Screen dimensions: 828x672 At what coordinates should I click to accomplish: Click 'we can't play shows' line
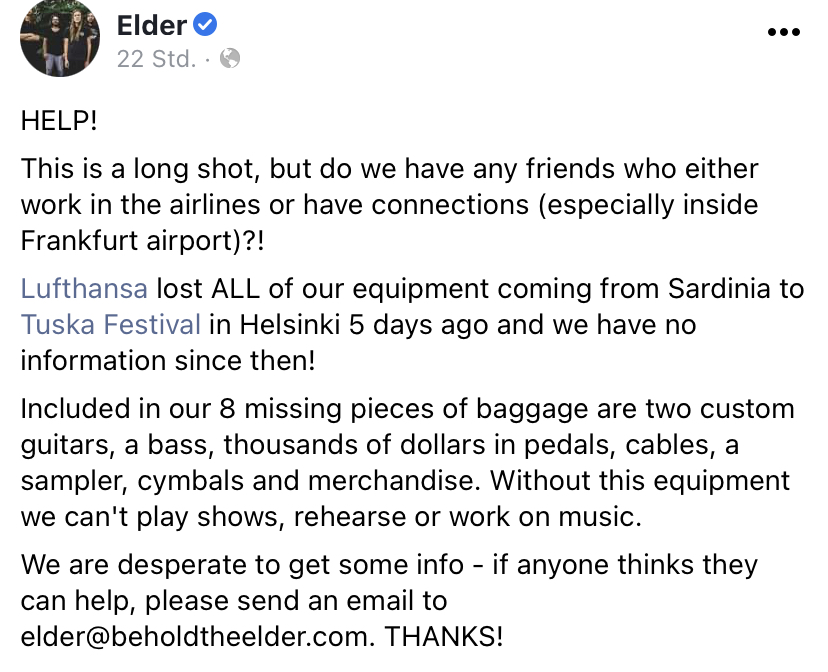[331, 517]
